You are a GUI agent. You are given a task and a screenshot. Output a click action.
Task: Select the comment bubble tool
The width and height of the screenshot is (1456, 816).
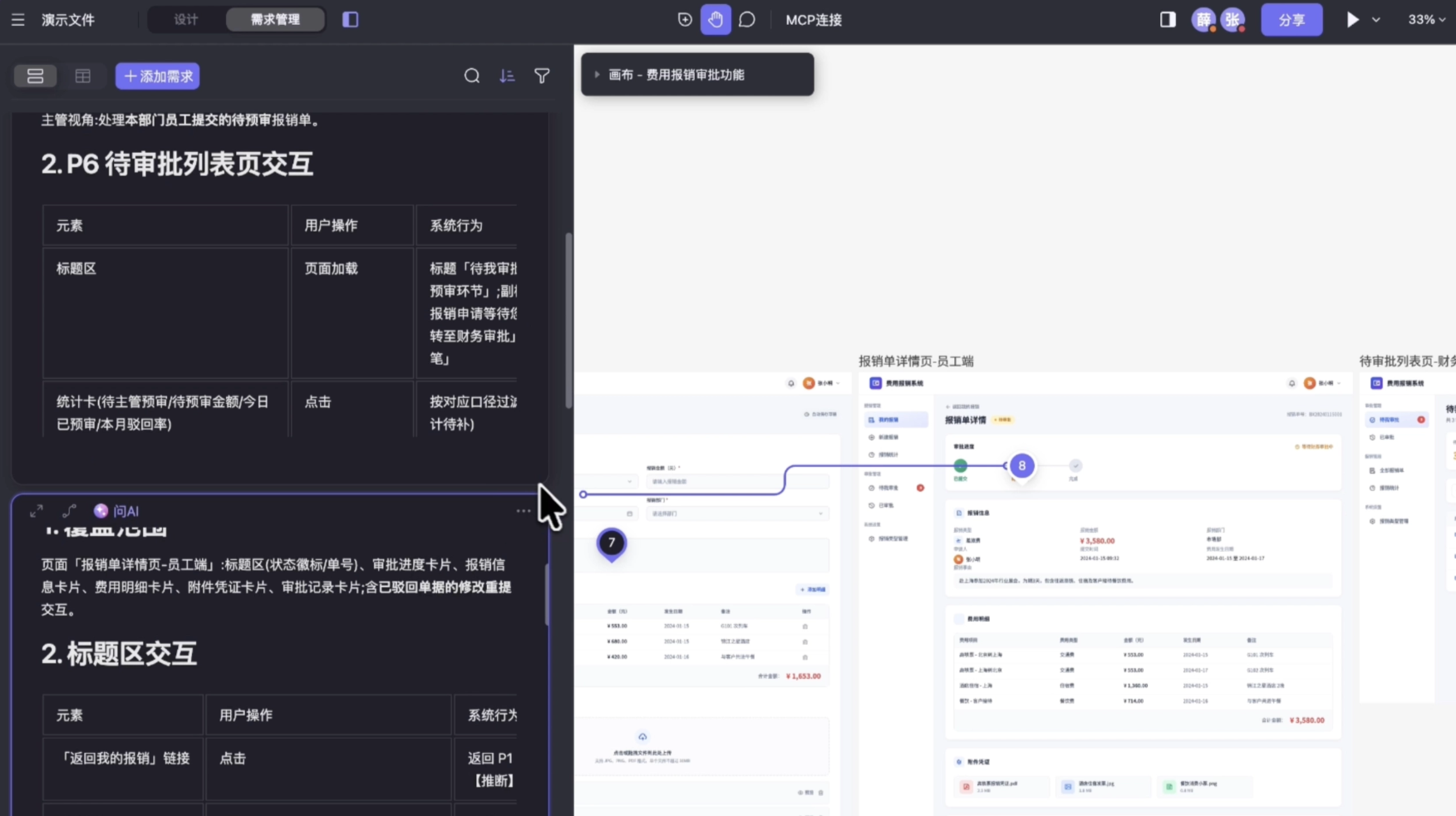746,19
